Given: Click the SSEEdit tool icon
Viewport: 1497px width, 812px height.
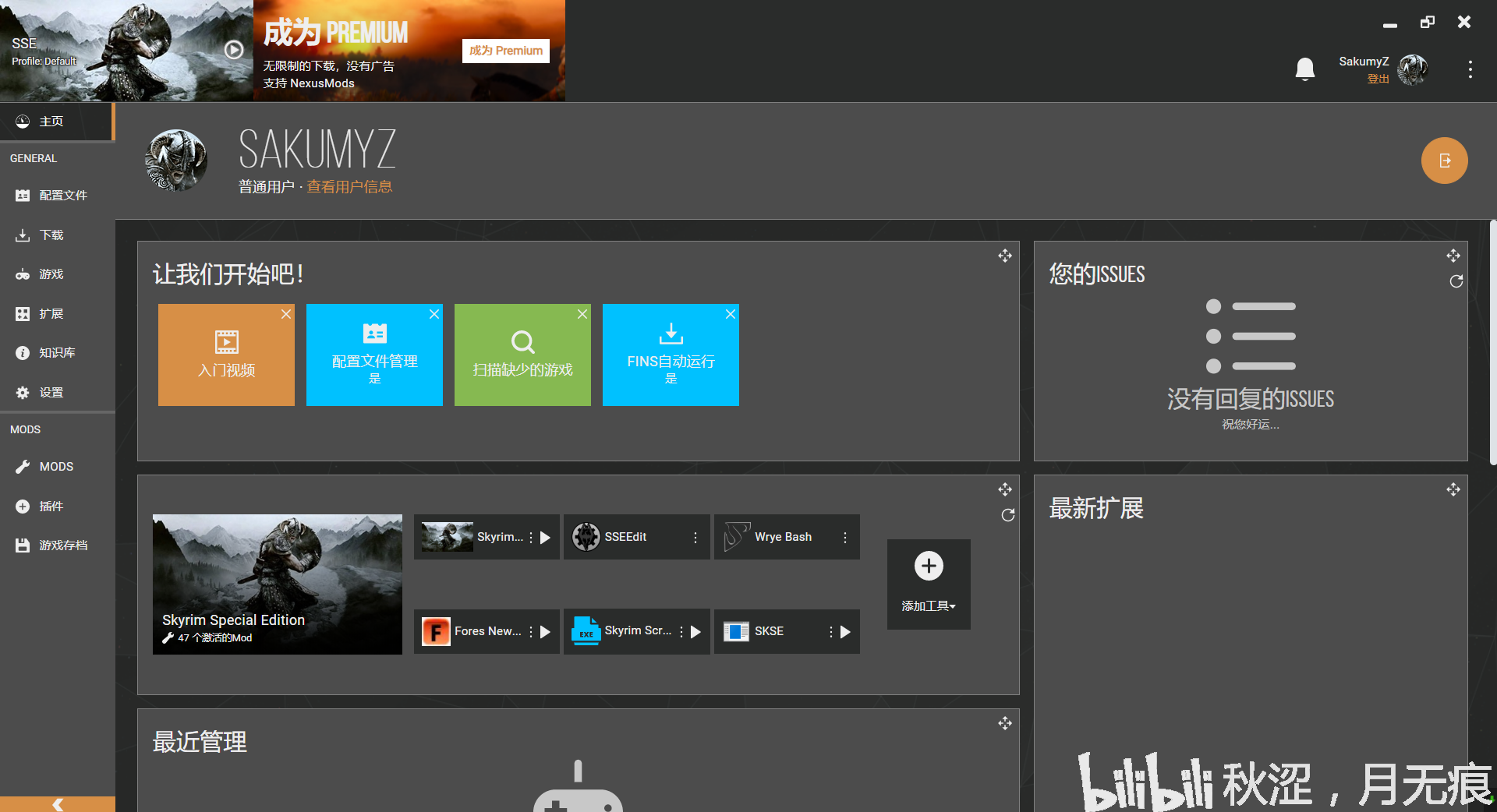Looking at the screenshot, I should coord(586,537).
